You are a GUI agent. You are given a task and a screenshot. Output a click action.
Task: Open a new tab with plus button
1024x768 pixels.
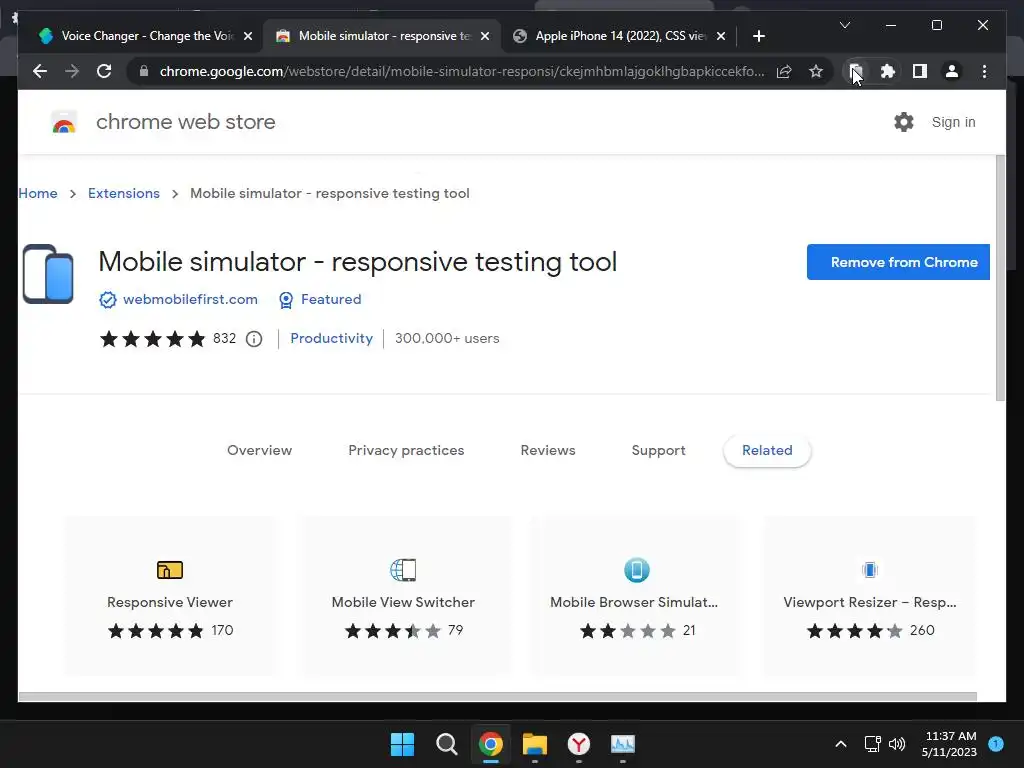[758, 36]
